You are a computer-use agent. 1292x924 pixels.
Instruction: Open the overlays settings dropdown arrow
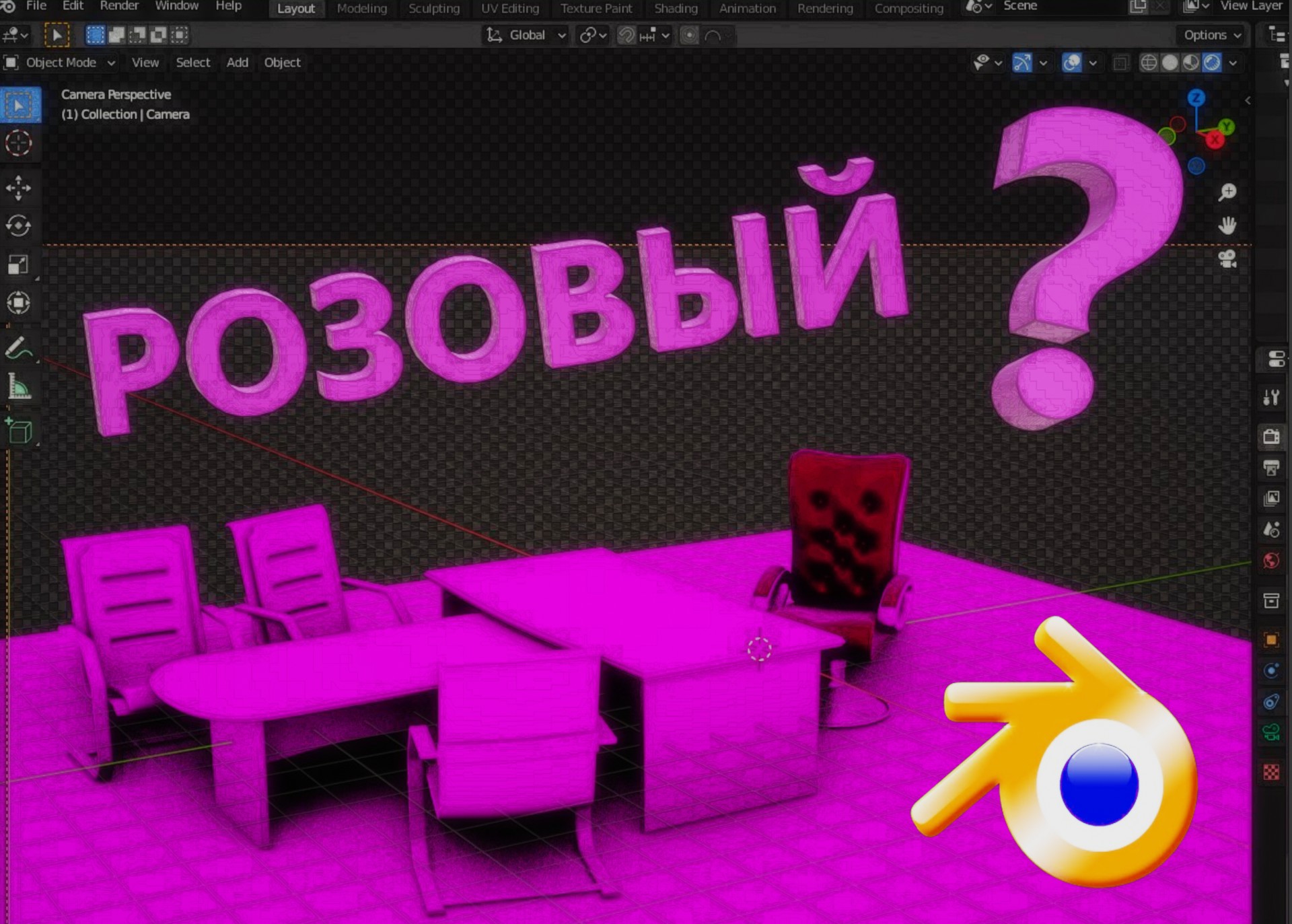(1093, 63)
